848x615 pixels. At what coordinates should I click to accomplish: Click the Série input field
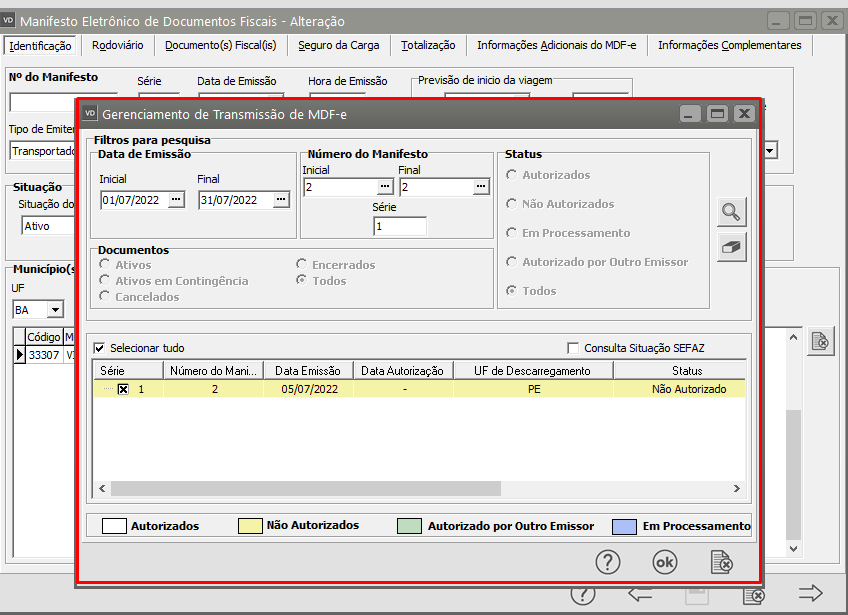point(400,227)
